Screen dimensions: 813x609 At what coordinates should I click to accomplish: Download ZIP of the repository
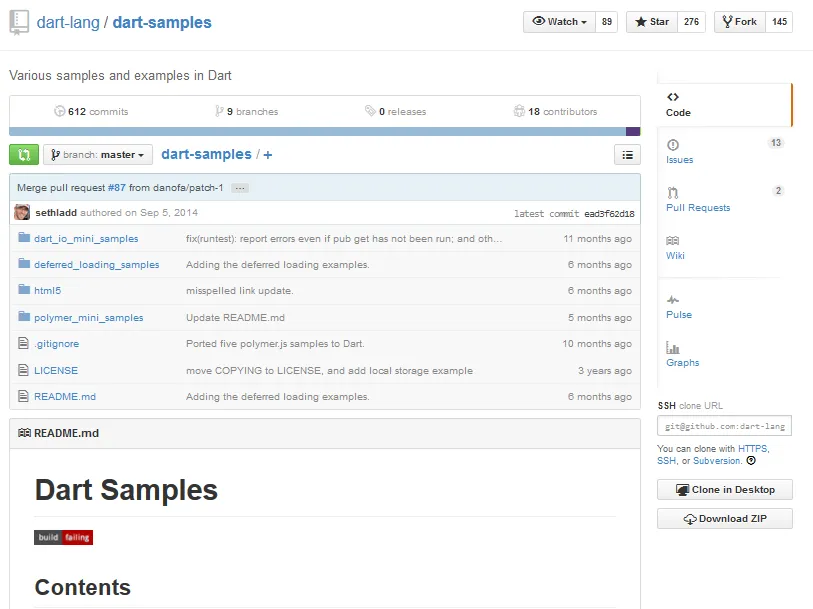(x=724, y=518)
